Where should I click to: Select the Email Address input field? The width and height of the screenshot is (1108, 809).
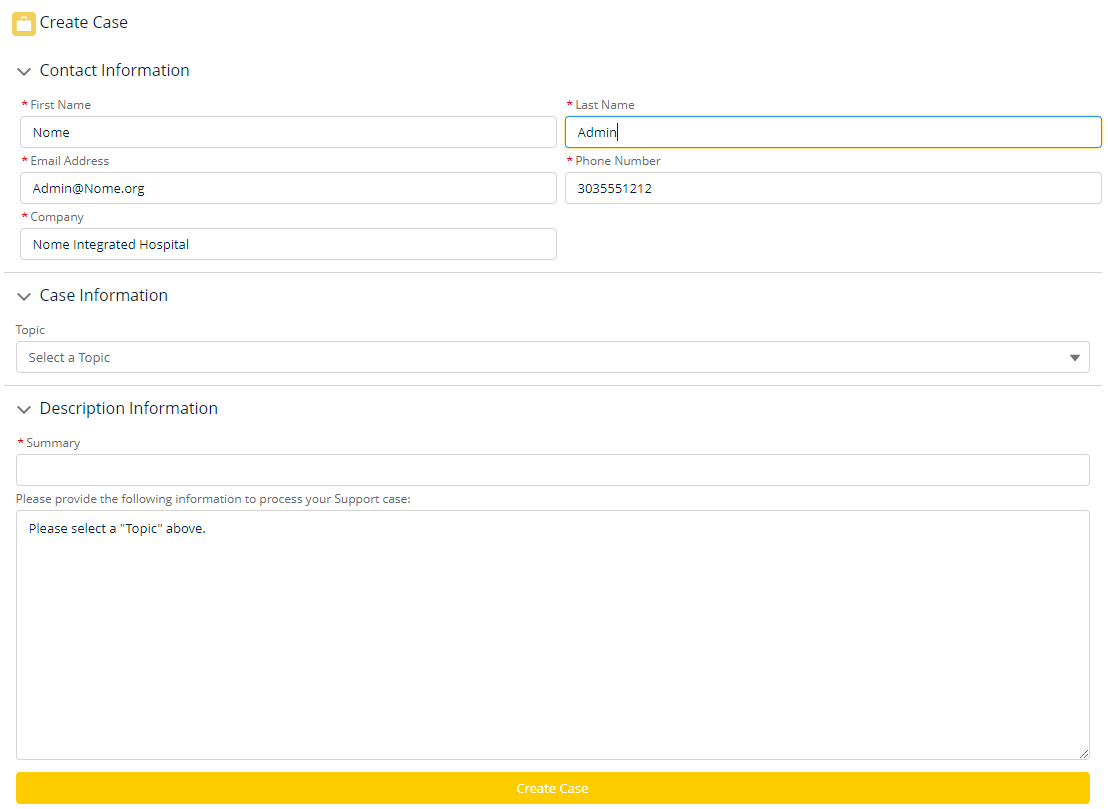[x=288, y=188]
